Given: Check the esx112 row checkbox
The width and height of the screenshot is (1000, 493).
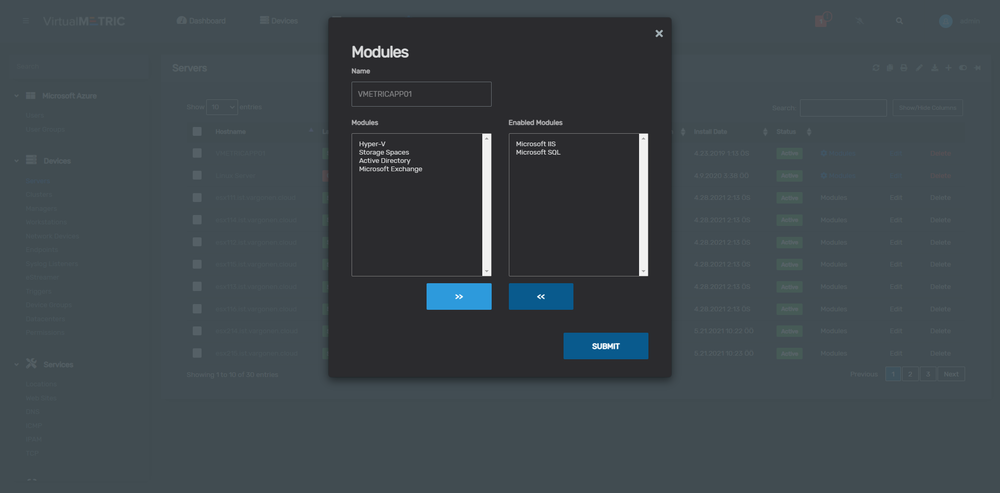Looking at the screenshot, I should click(197, 242).
